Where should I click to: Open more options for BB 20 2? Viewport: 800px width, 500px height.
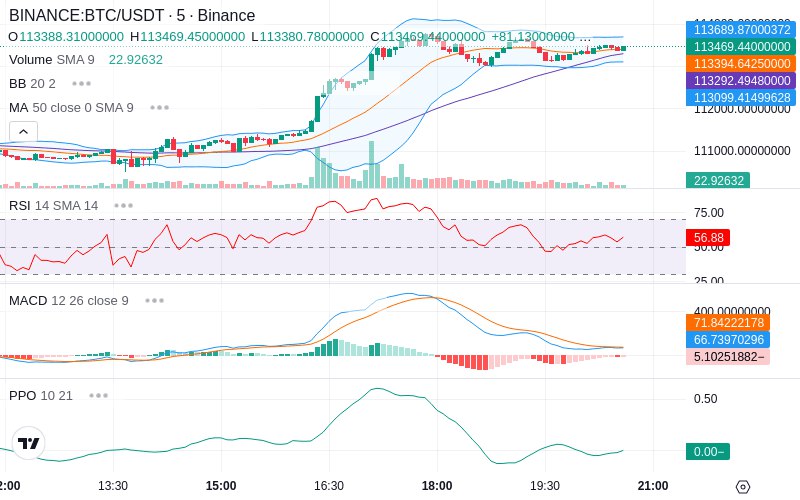(82, 84)
